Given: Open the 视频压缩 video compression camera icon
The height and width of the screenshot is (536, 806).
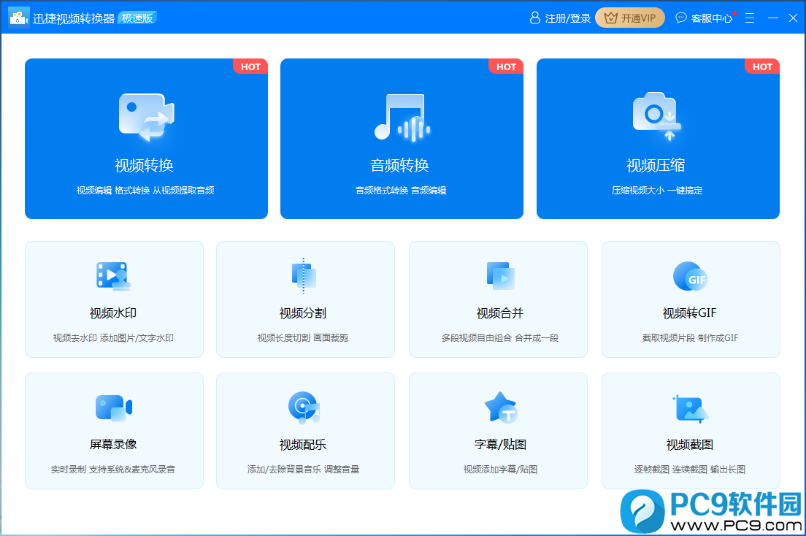Looking at the screenshot, I should tap(657, 117).
